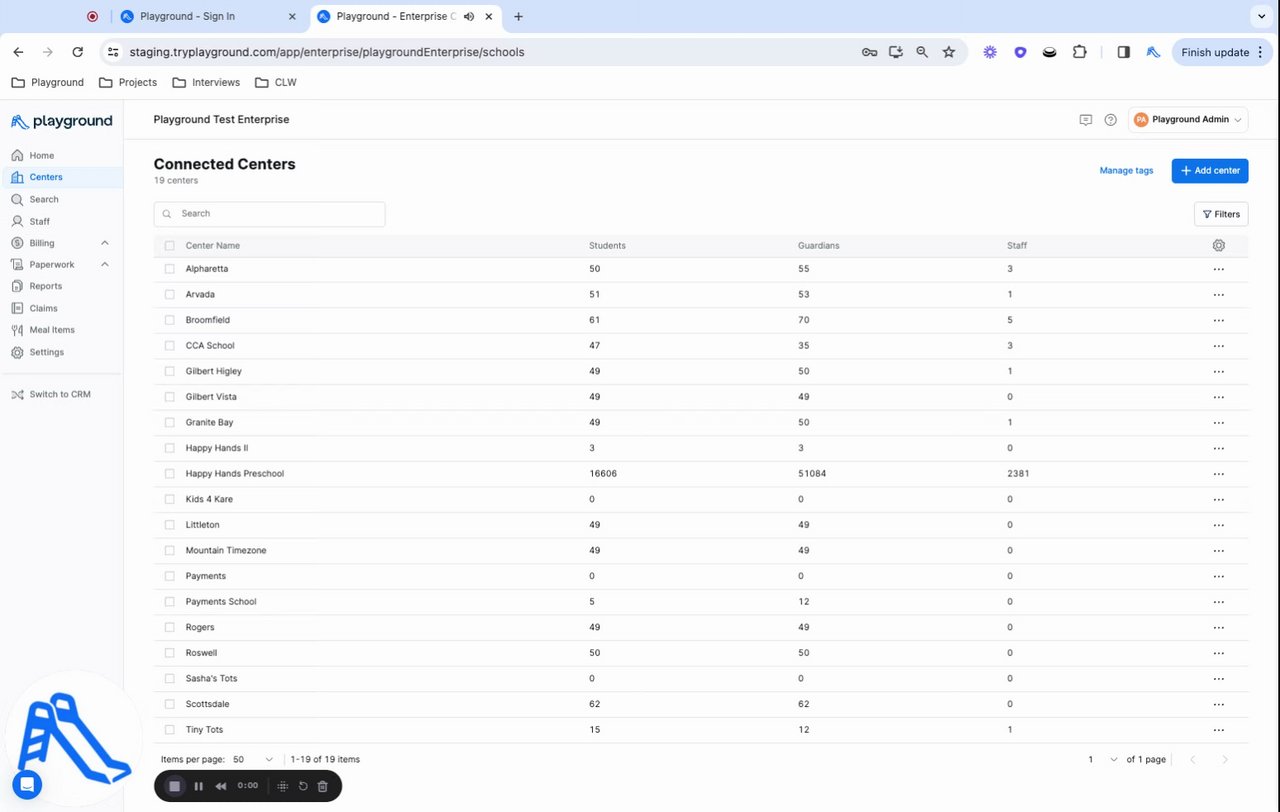Delete the recording with trash icon
The height and width of the screenshot is (812, 1280).
click(x=322, y=787)
